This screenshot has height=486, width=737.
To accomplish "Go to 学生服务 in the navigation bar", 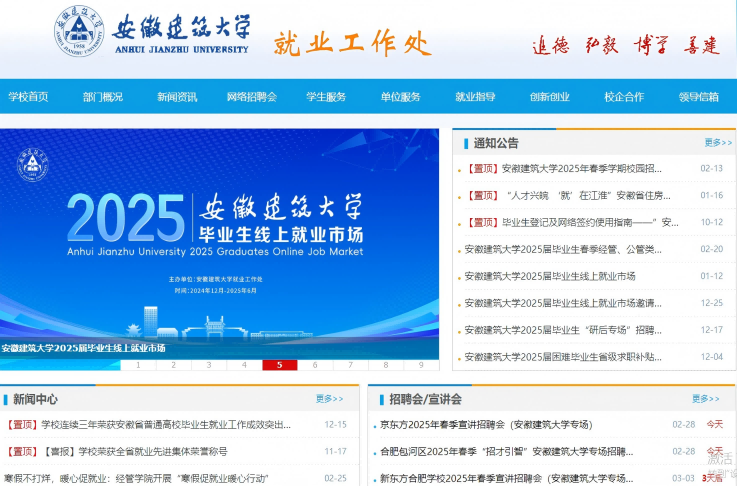I will [x=326, y=97].
